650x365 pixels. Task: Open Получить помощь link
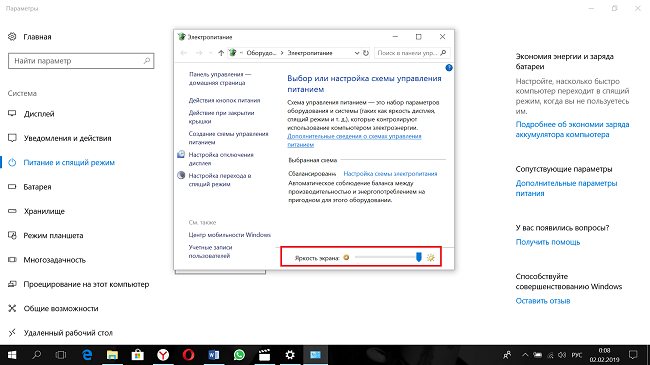coord(548,242)
